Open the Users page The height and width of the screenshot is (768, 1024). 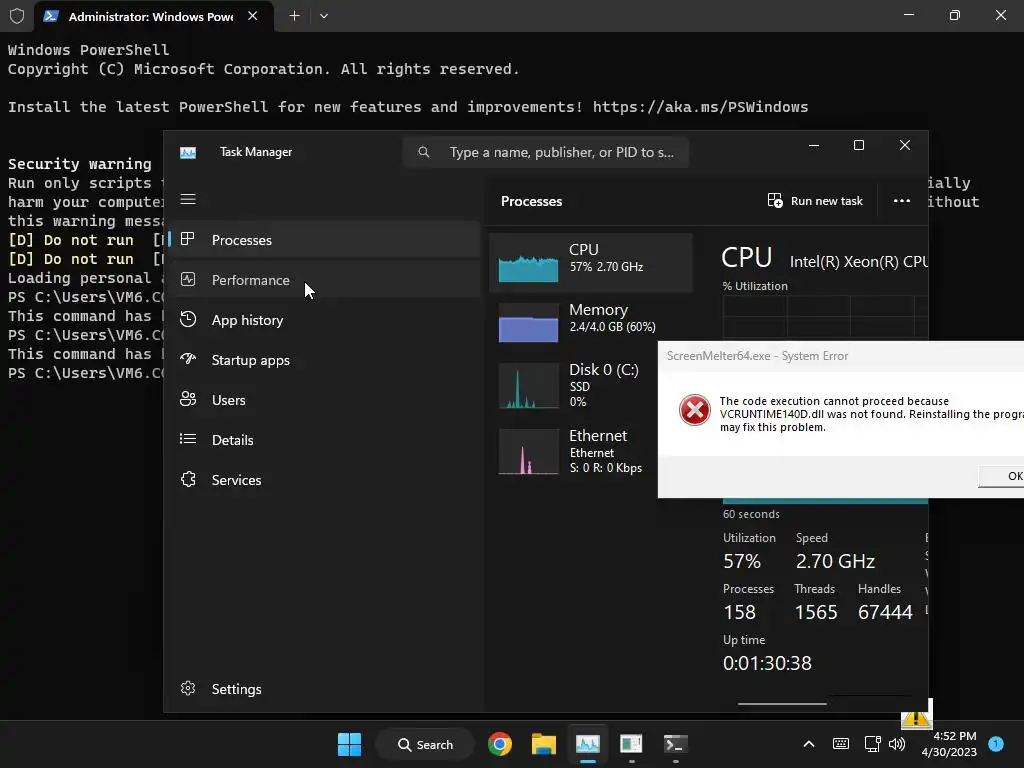(x=325, y=400)
